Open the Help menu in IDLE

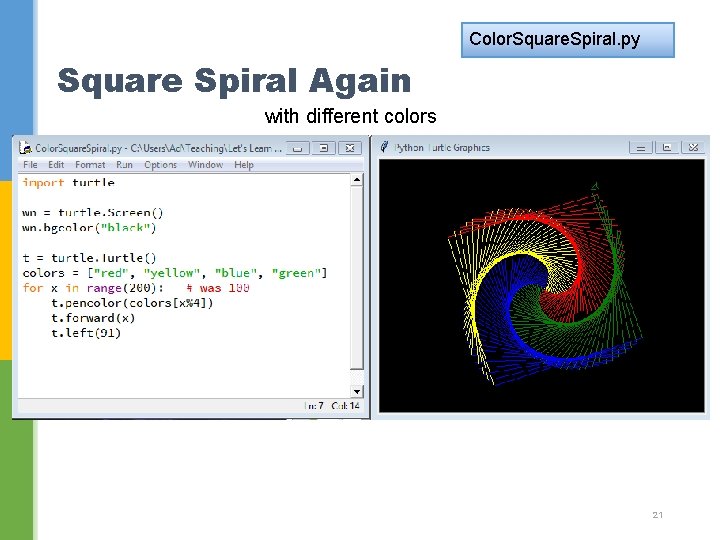[244, 164]
